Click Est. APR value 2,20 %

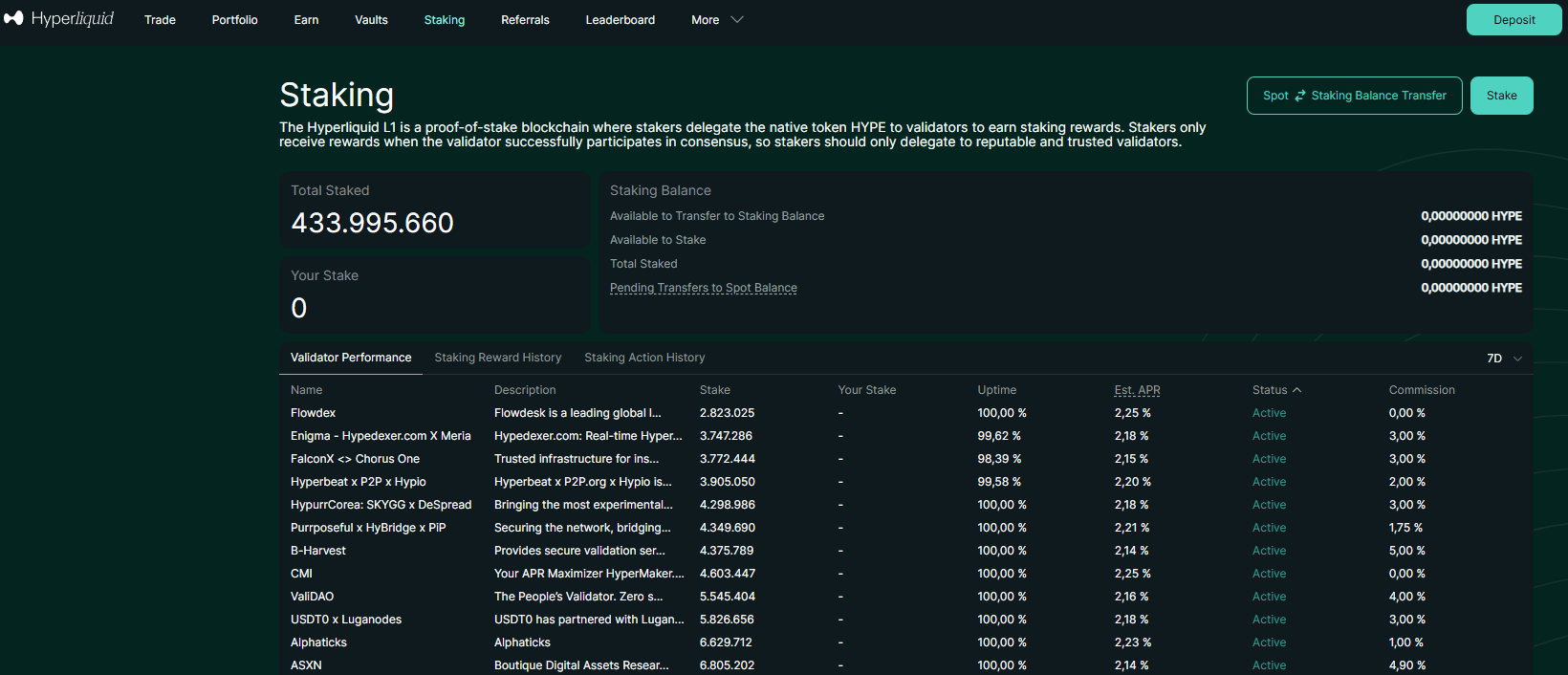(x=1133, y=482)
